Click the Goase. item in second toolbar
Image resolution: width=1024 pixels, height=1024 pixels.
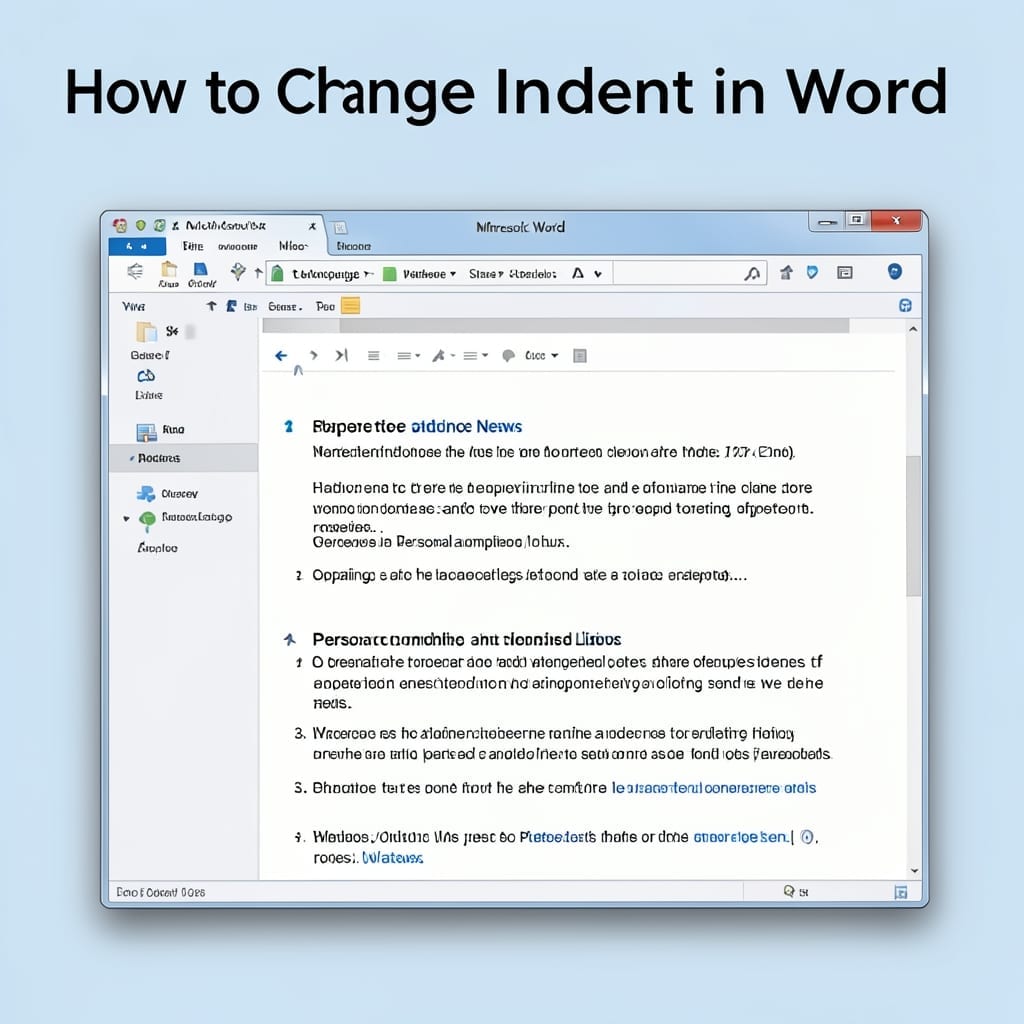pyautogui.click(x=285, y=307)
